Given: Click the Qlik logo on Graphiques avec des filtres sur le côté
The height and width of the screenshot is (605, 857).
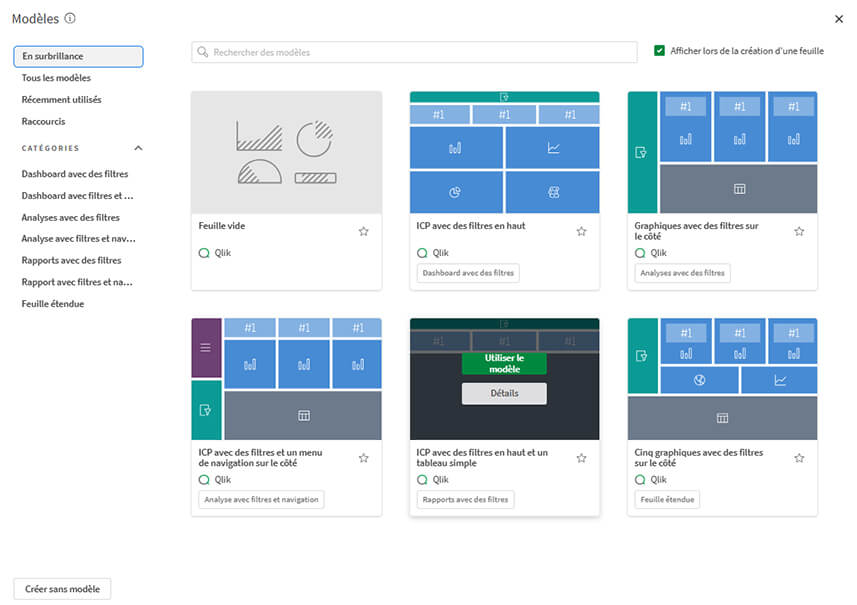Looking at the screenshot, I should [x=639, y=253].
